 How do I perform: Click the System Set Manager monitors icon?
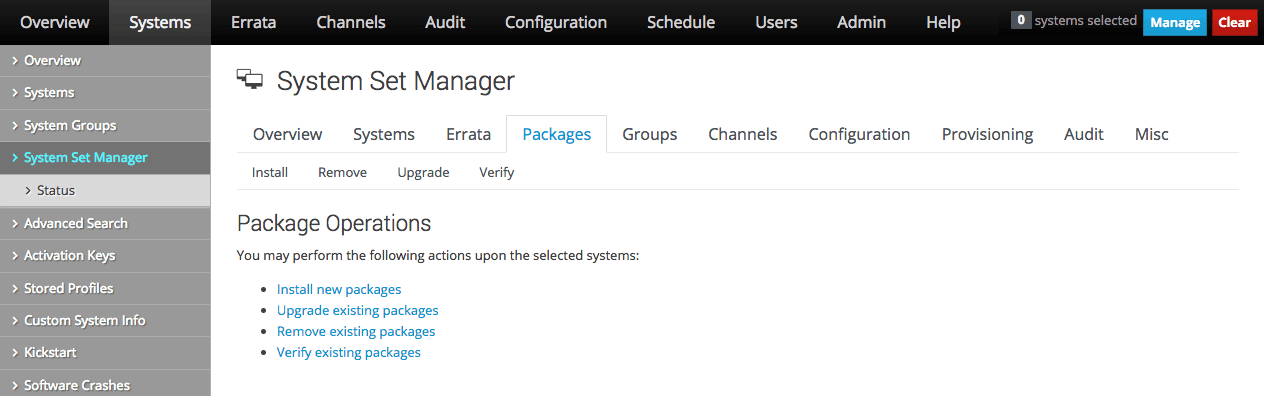click(250, 80)
